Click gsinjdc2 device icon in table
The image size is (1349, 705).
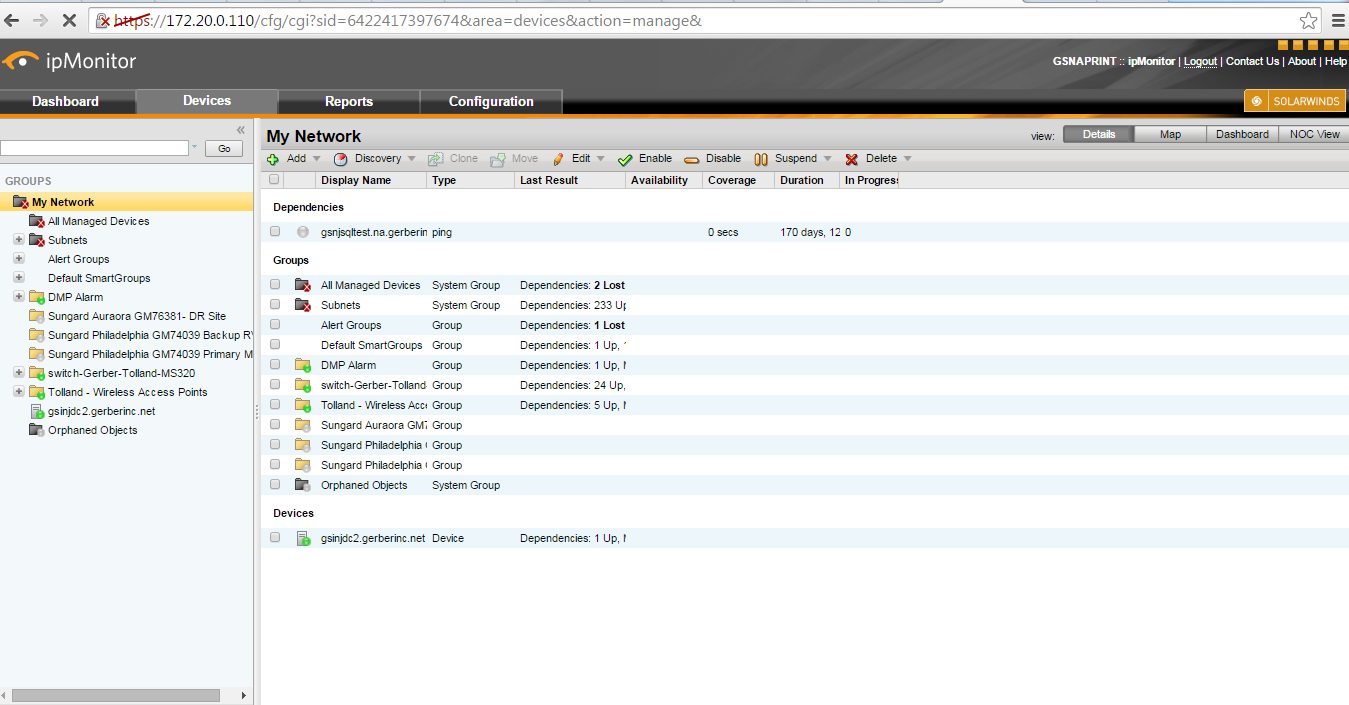(x=303, y=538)
